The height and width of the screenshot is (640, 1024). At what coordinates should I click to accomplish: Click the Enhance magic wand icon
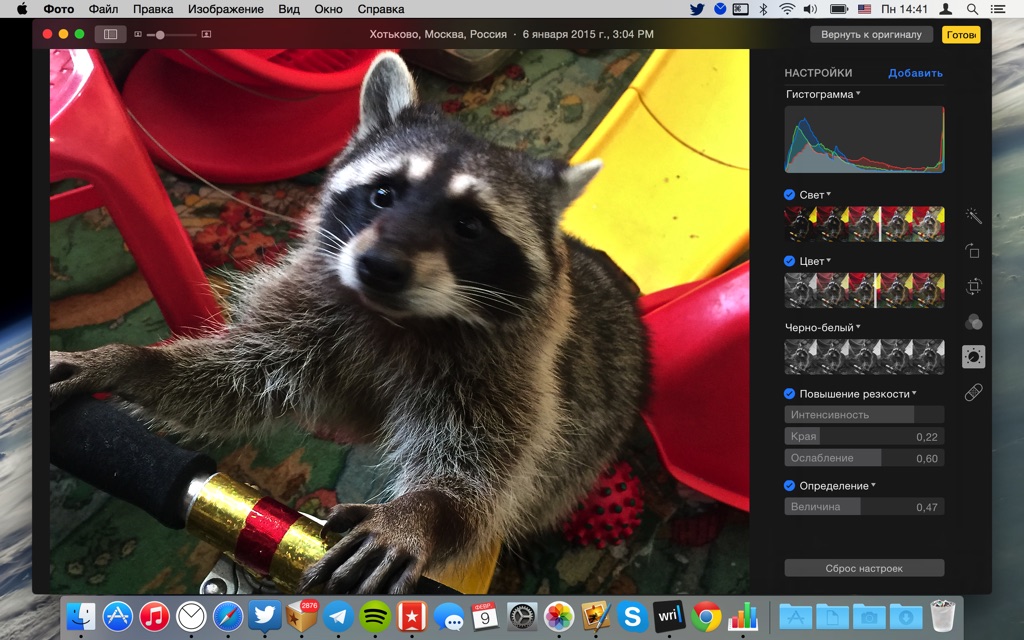pyautogui.click(x=973, y=216)
